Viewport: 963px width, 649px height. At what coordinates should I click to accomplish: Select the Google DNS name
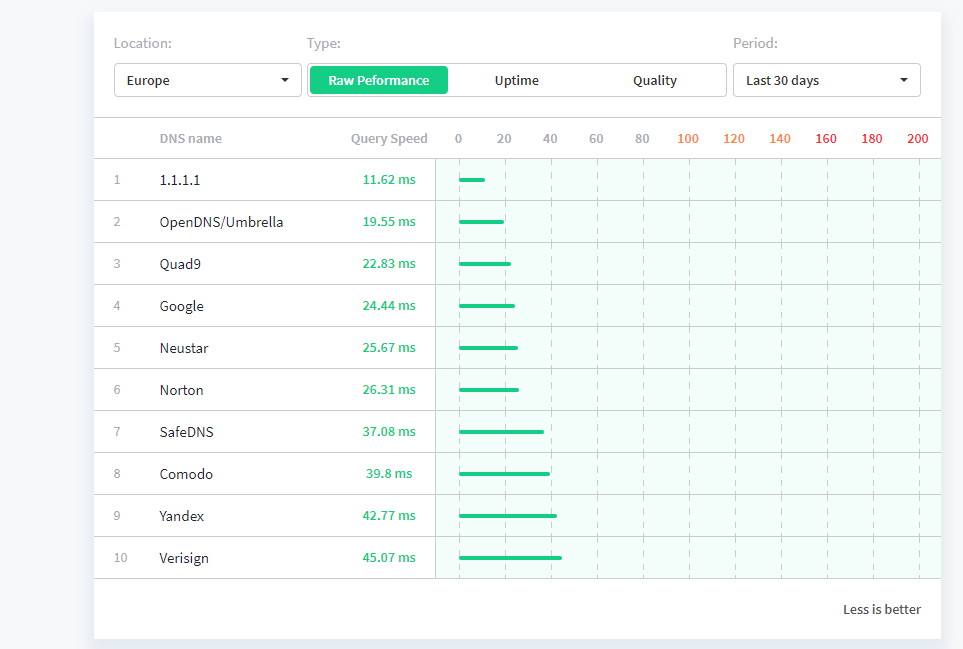tap(181, 306)
